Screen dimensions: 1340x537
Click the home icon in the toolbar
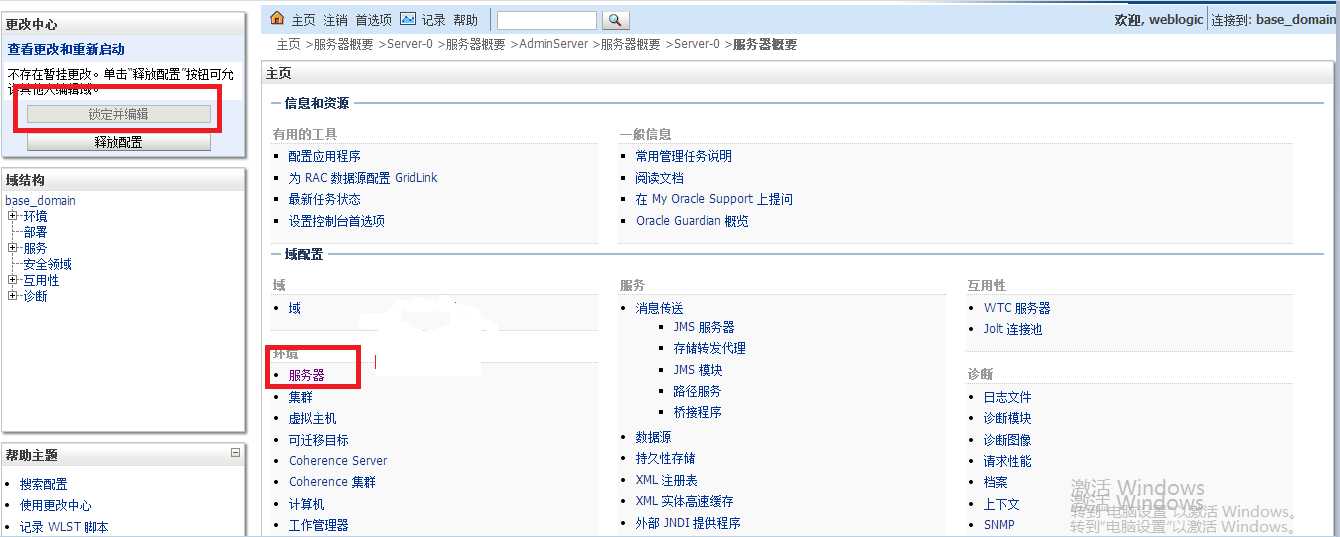click(278, 19)
